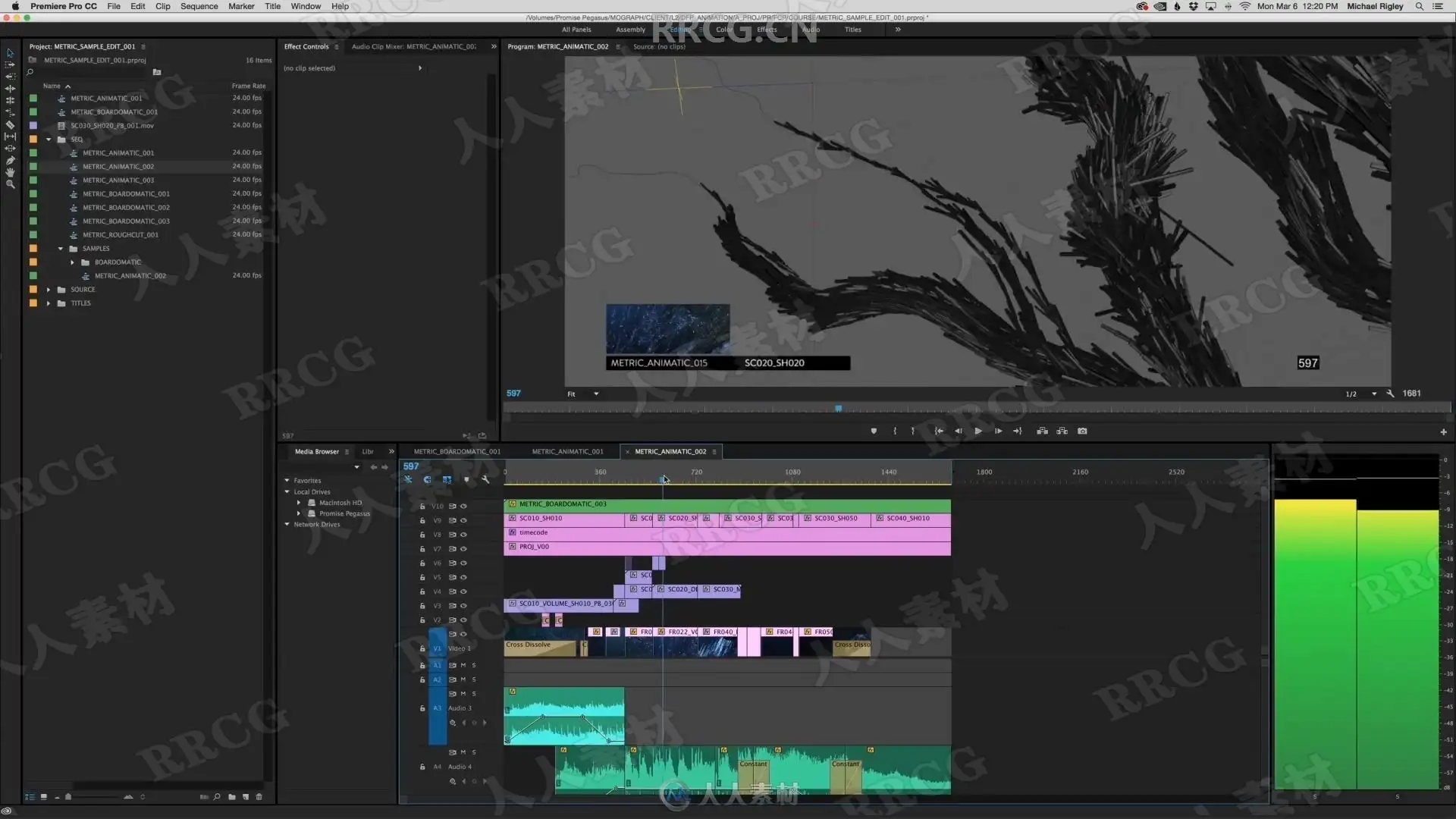
Task: Expand the SOURCE bin folder
Action: click(x=49, y=290)
